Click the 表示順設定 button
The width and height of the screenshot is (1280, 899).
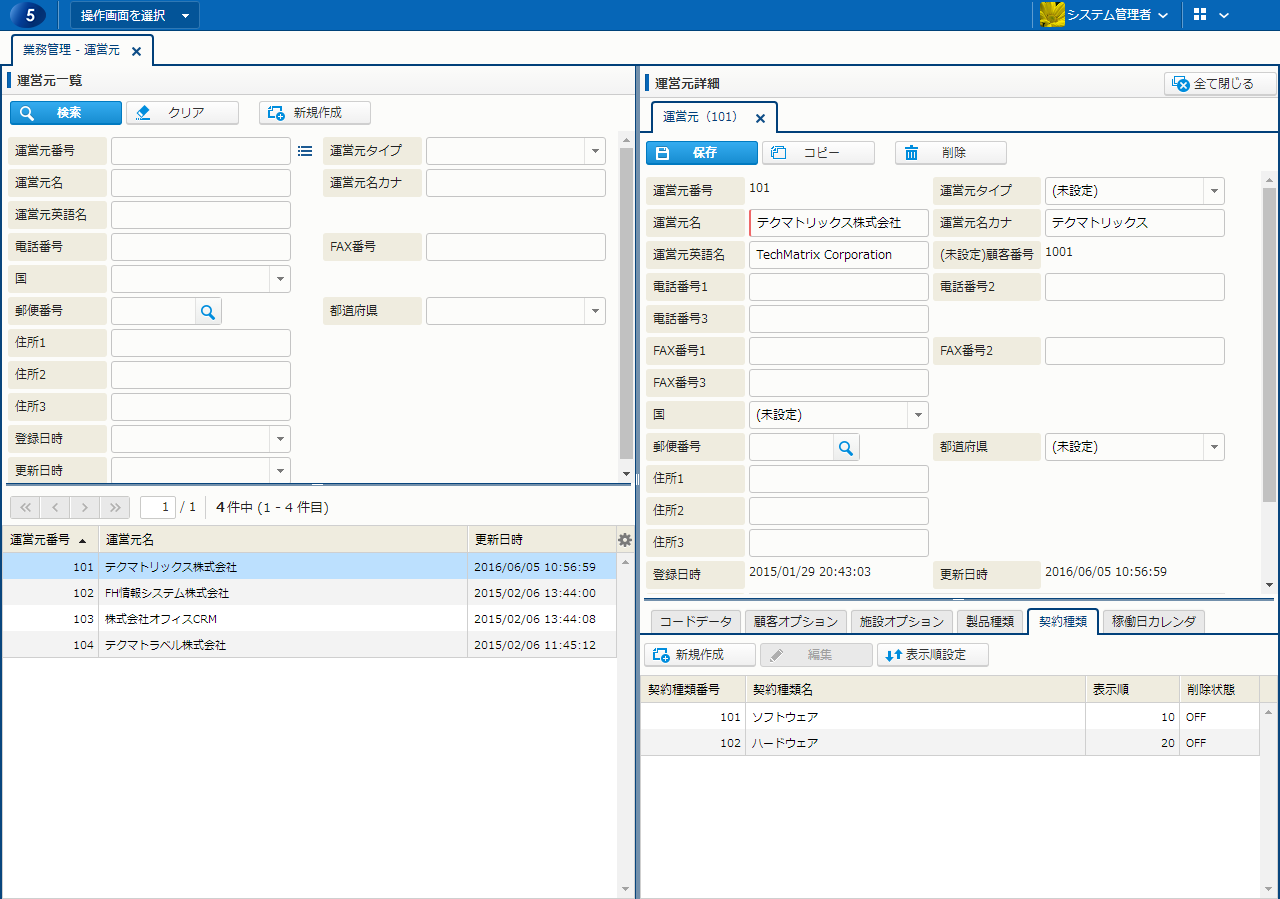932,655
